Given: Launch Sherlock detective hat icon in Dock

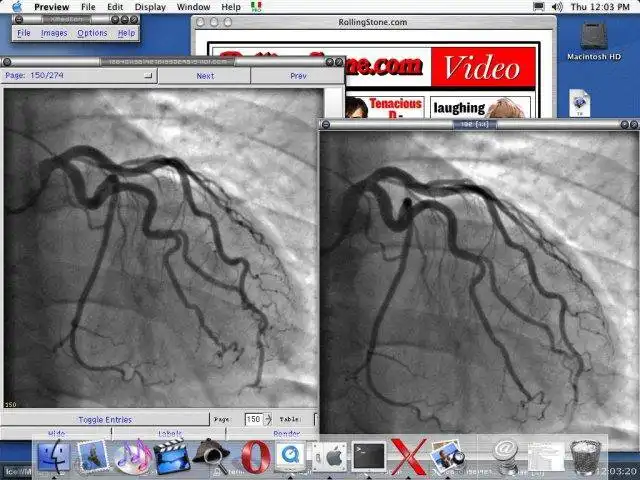Looking at the screenshot, I should tap(212, 457).
